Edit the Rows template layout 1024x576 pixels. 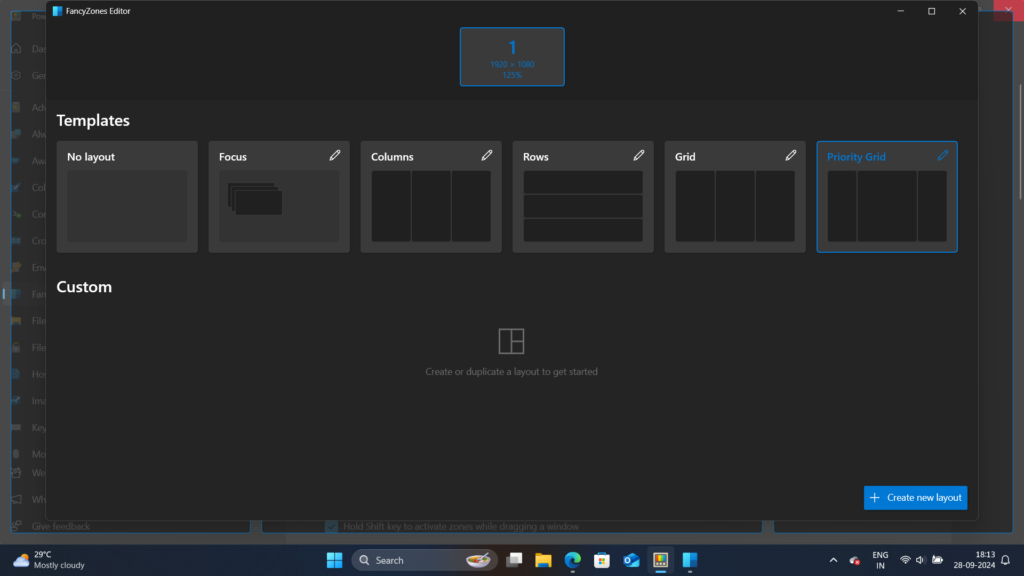[x=639, y=155]
